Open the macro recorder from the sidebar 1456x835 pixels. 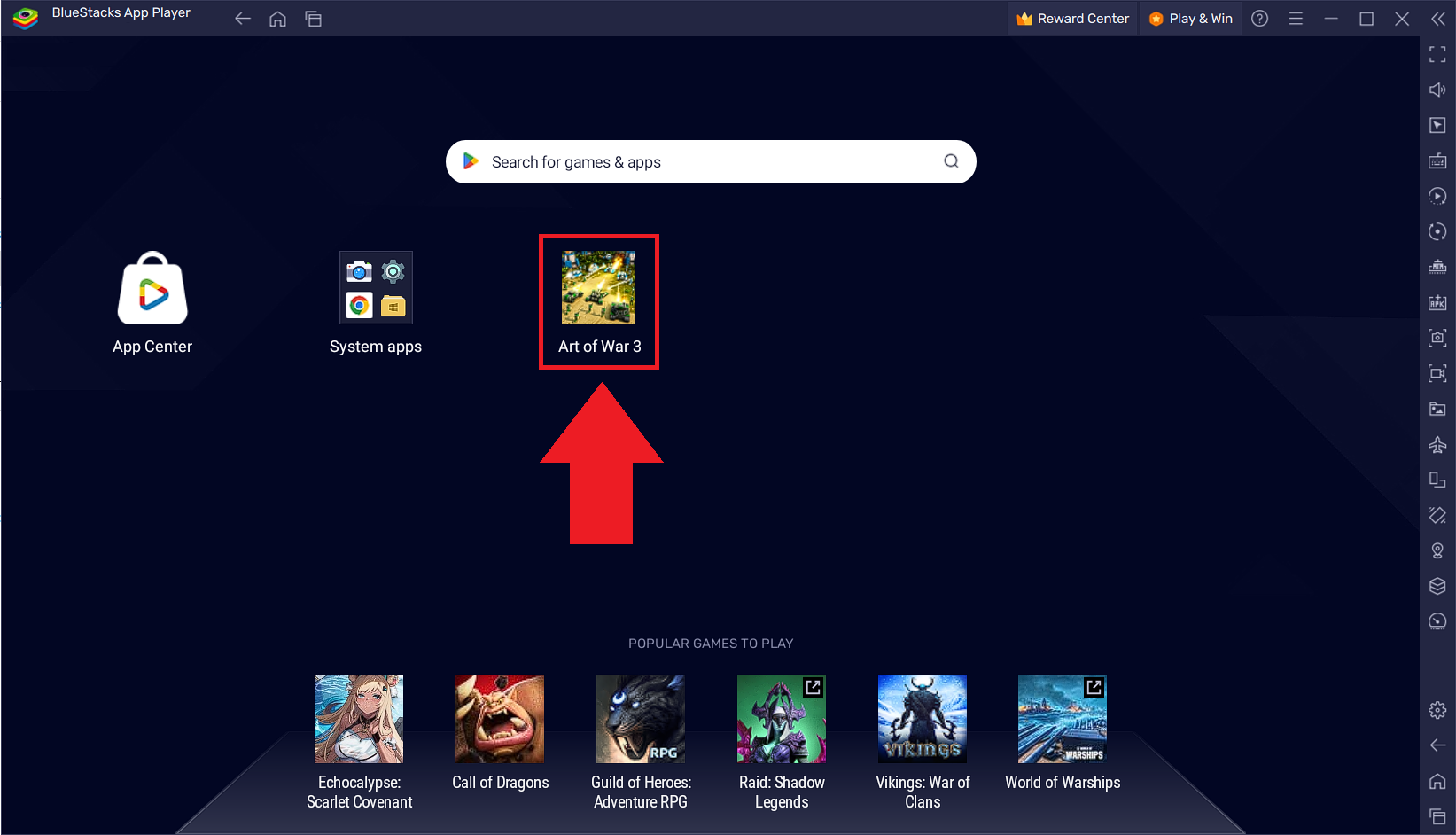[x=1437, y=196]
